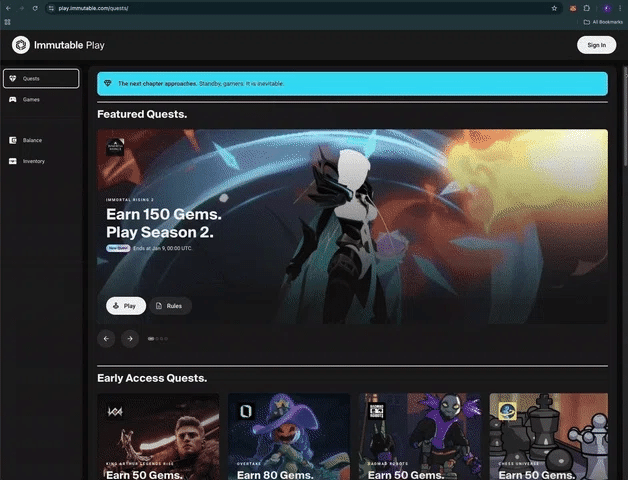Click the page vertical scrollbar

(x=625, y=116)
